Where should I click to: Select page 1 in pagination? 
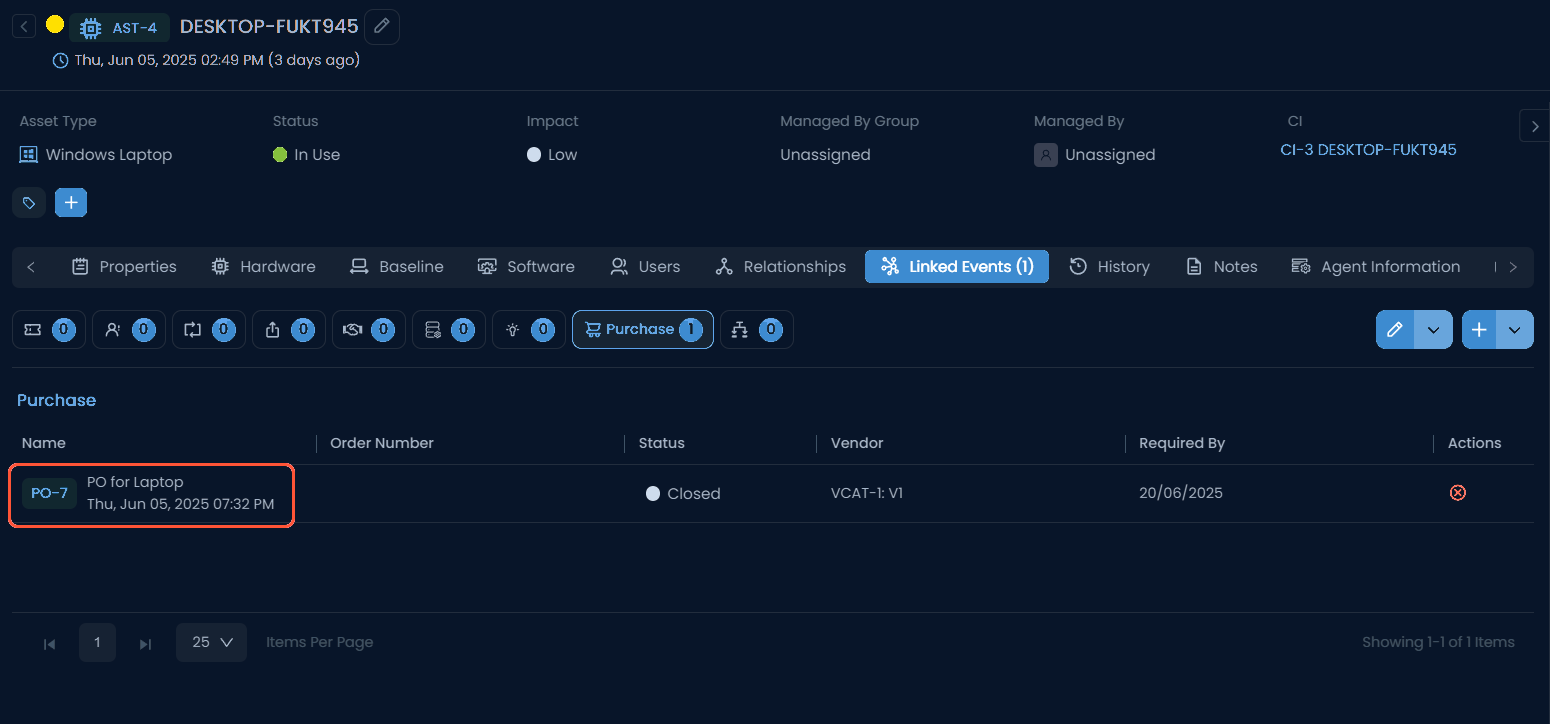tap(97, 643)
